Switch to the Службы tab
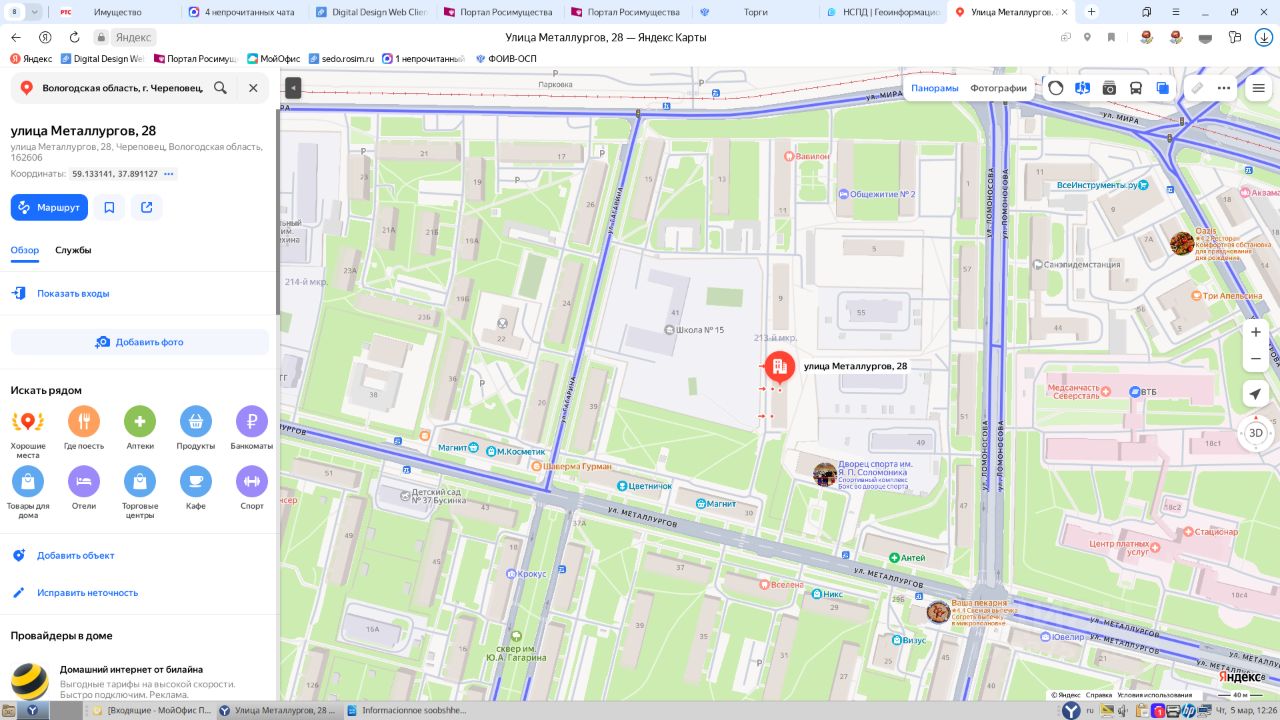Screen dimensions: 1280x720 (73, 250)
